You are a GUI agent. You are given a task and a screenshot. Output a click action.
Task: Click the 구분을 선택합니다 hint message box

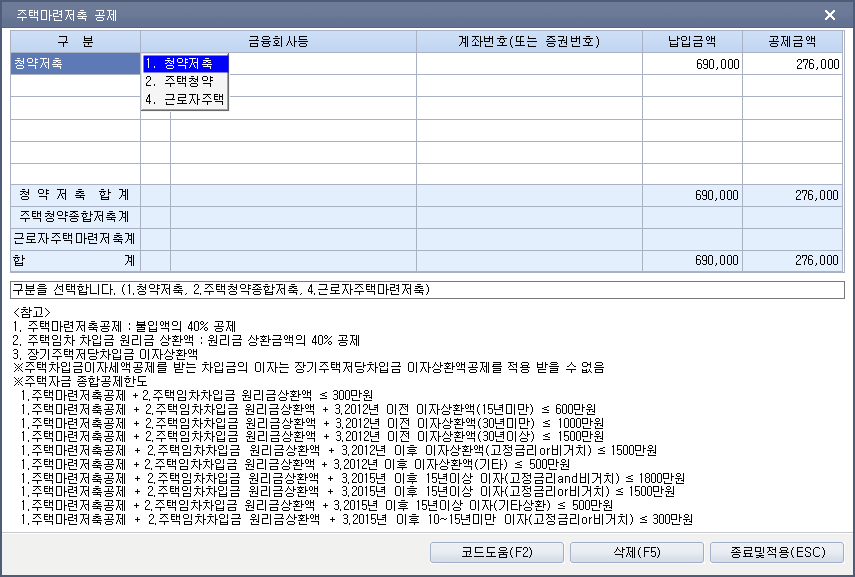click(x=427, y=290)
